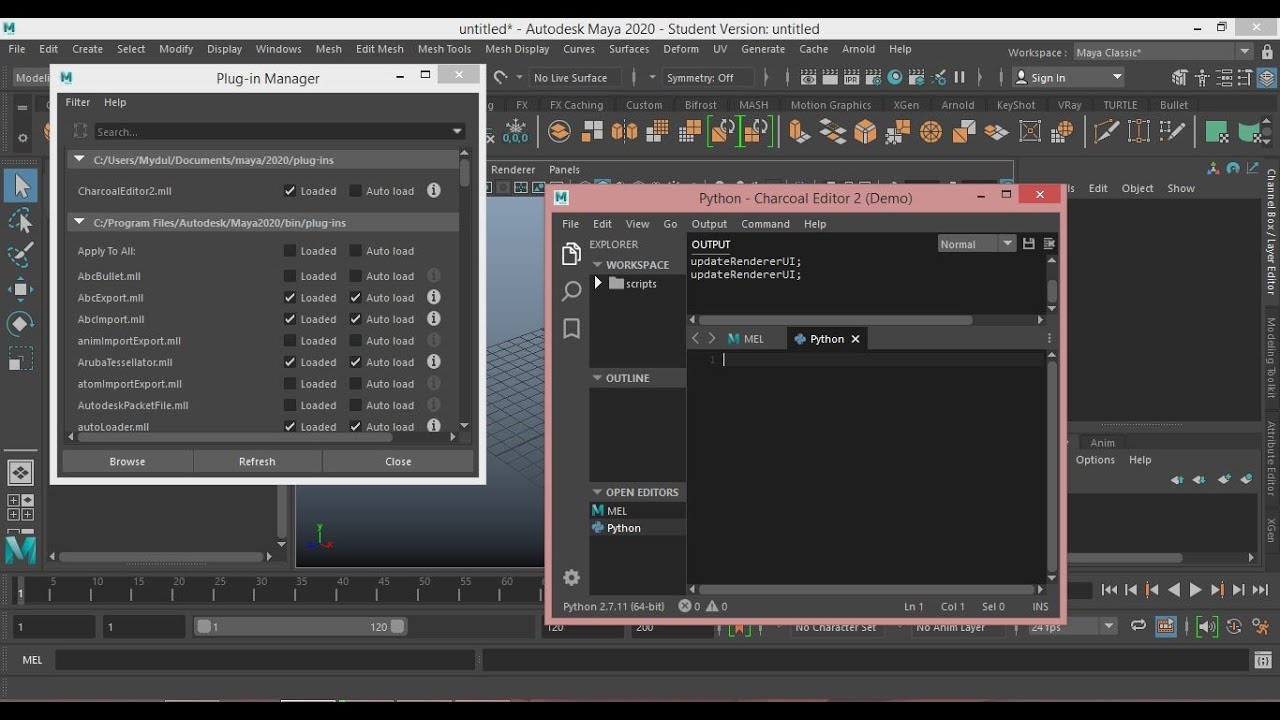
Task: Click info icon for AbcImport.mll
Action: (x=434, y=318)
